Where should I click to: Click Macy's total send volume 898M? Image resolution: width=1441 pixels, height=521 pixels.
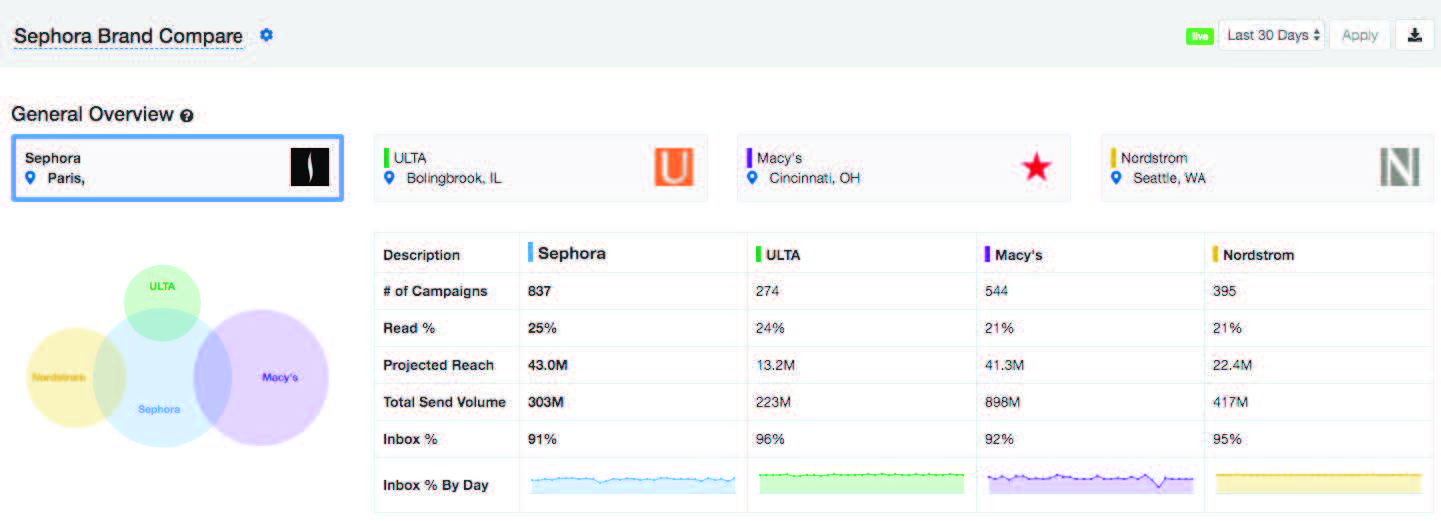tap(1002, 402)
